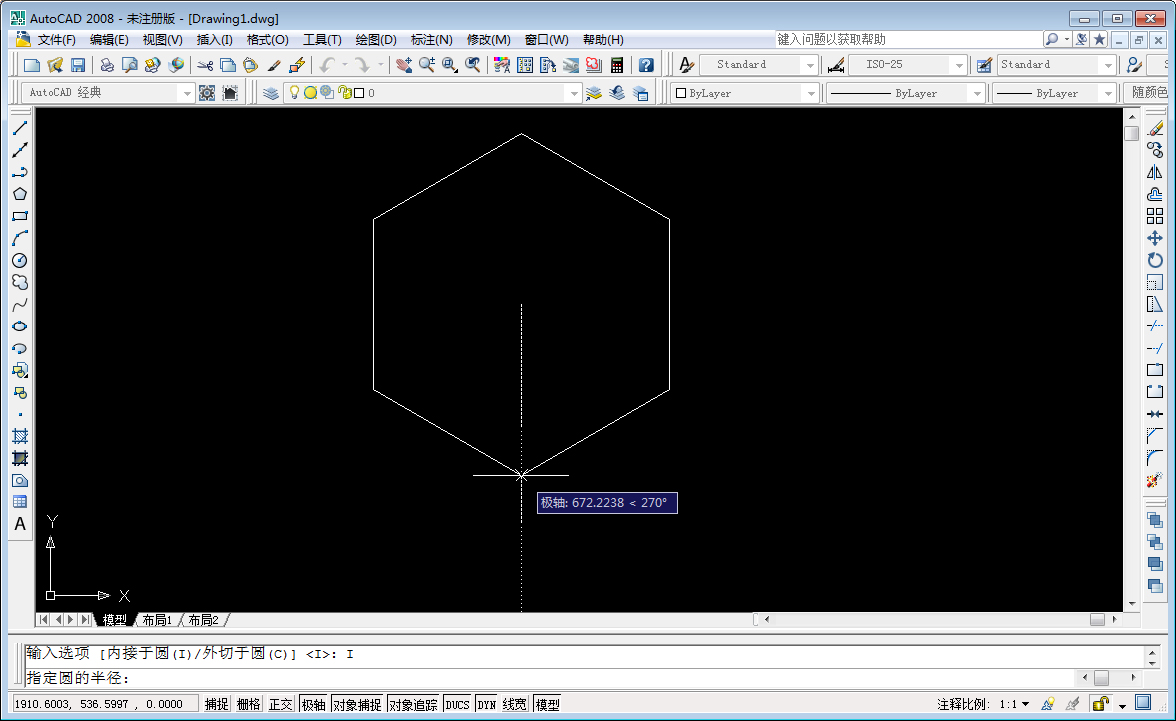Toggle 正交 (Ortho) mode in the status bar
Image resolution: width=1176 pixels, height=721 pixels.
(x=281, y=705)
